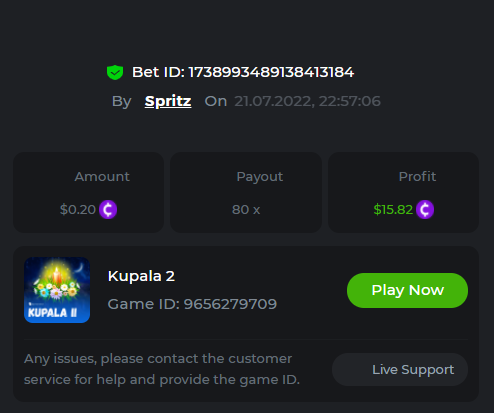Click the Payout card showing 80 x
This screenshot has height=413, width=494.
click(246, 193)
